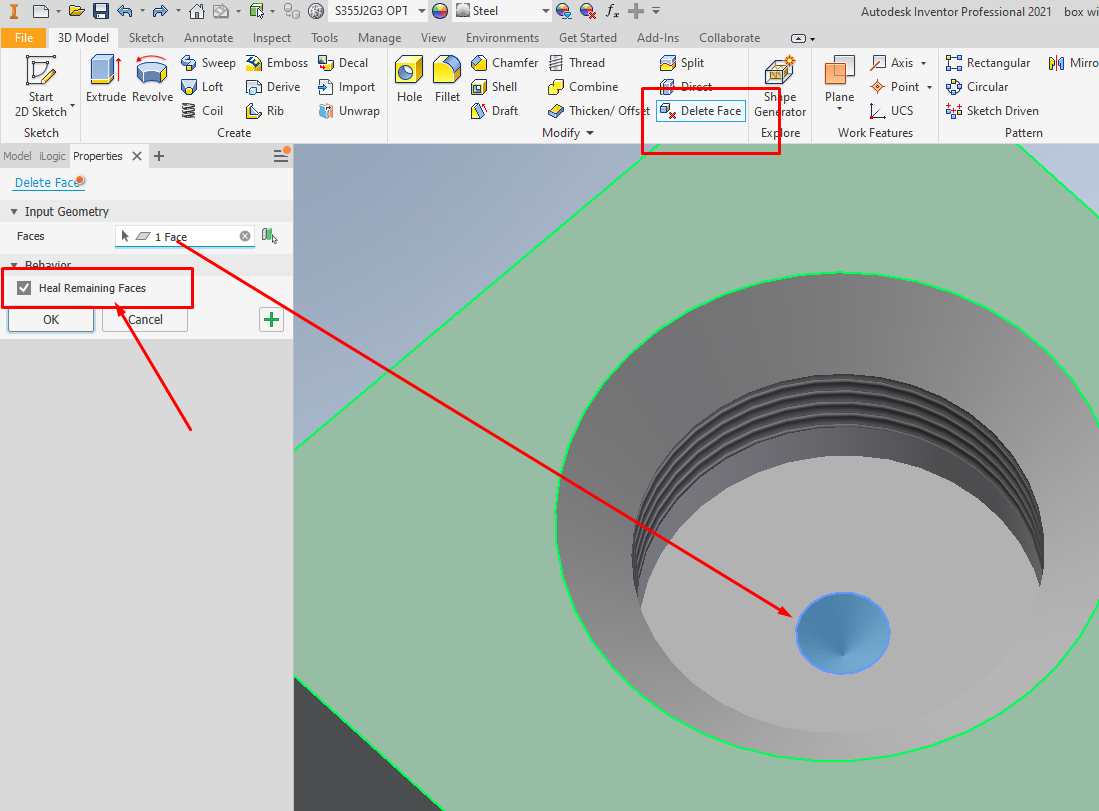The width and height of the screenshot is (1099, 811).
Task: Click the Revolve tool
Action: click(151, 79)
